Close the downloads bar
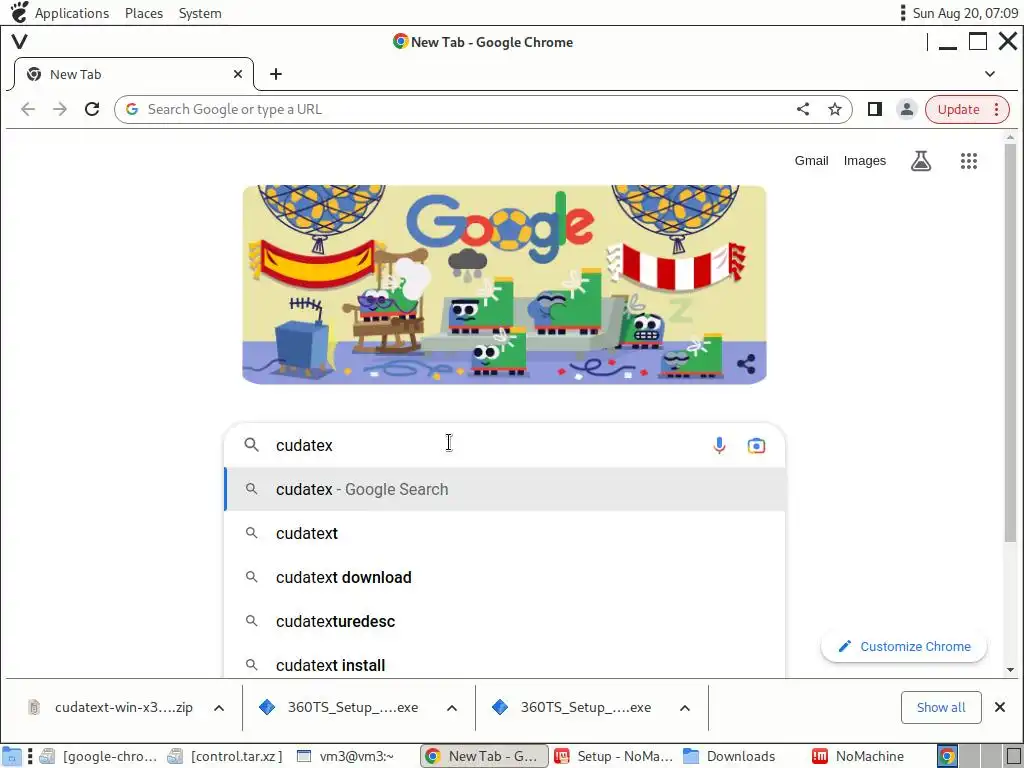Image resolution: width=1024 pixels, height=768 pixels. (x=999, y=707)
